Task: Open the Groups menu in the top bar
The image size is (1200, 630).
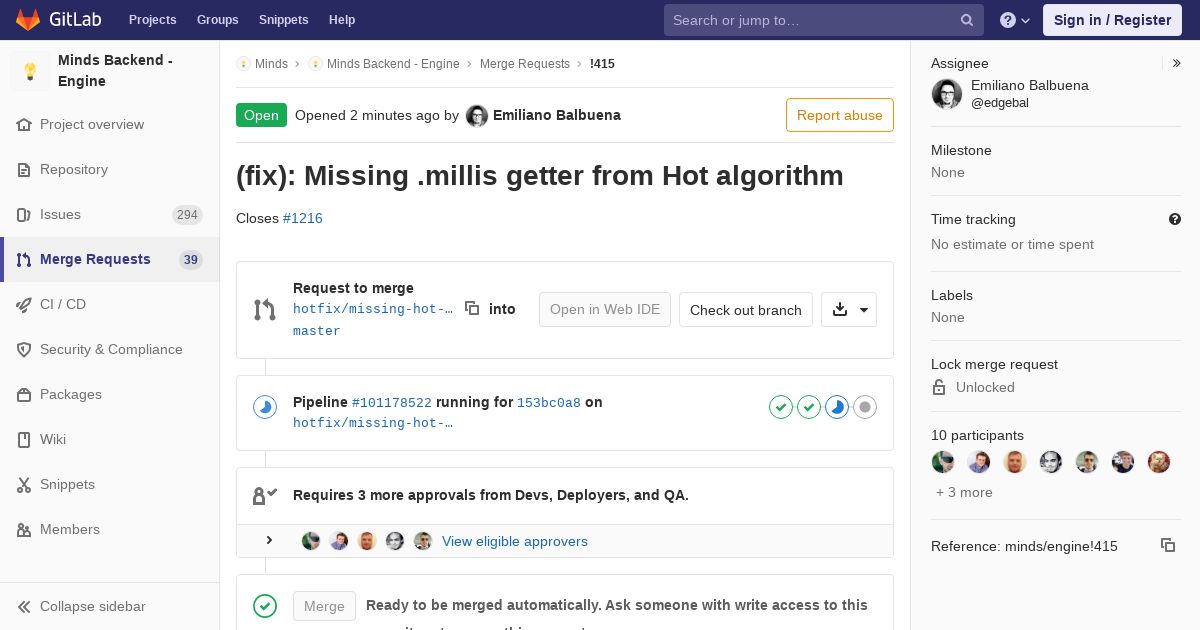Action: [x=217, y=20]
